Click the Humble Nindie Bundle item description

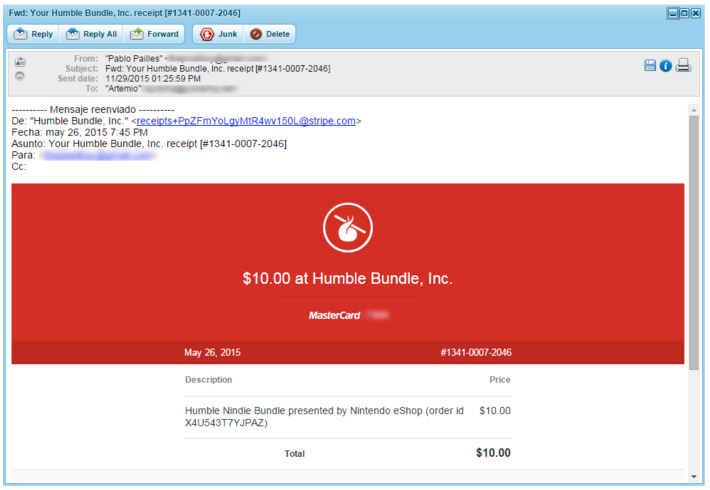tap(324, 417)
